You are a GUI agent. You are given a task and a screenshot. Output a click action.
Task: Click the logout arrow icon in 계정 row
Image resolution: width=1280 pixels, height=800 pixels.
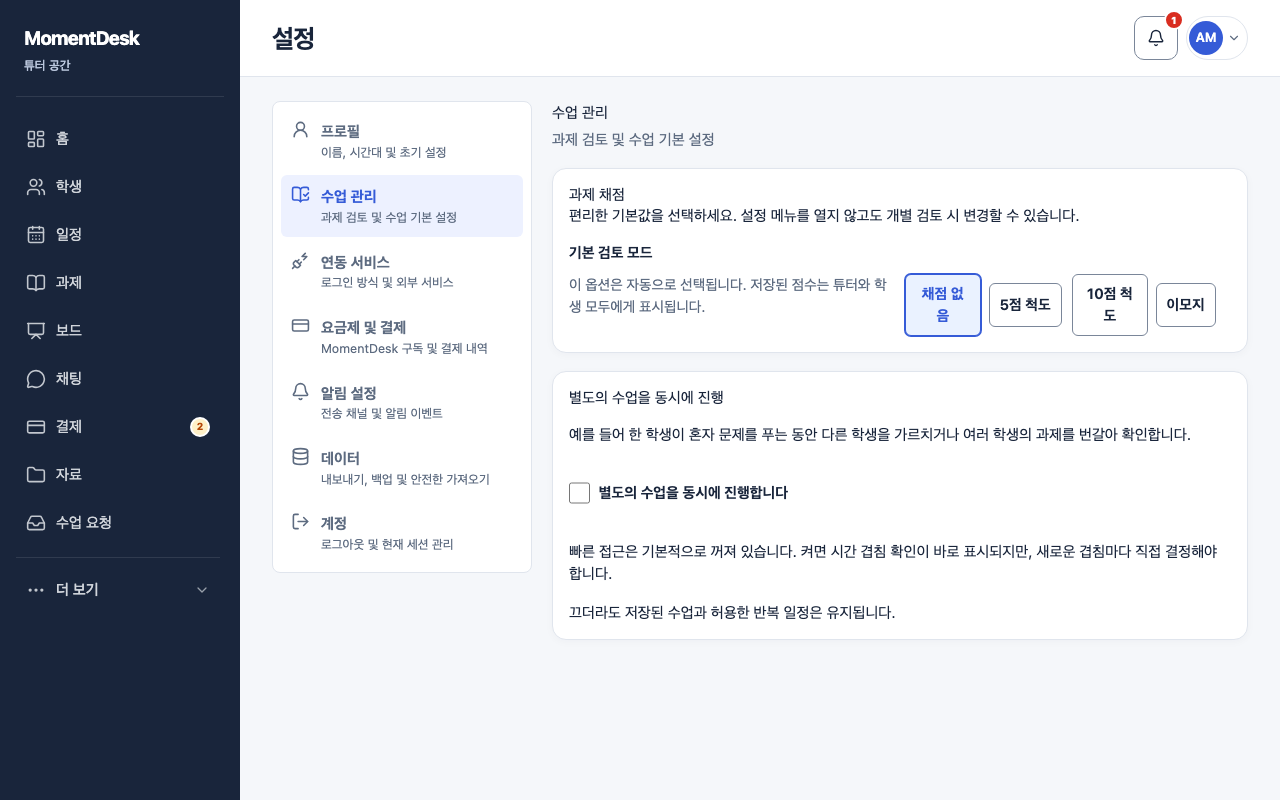click(300, 522)
